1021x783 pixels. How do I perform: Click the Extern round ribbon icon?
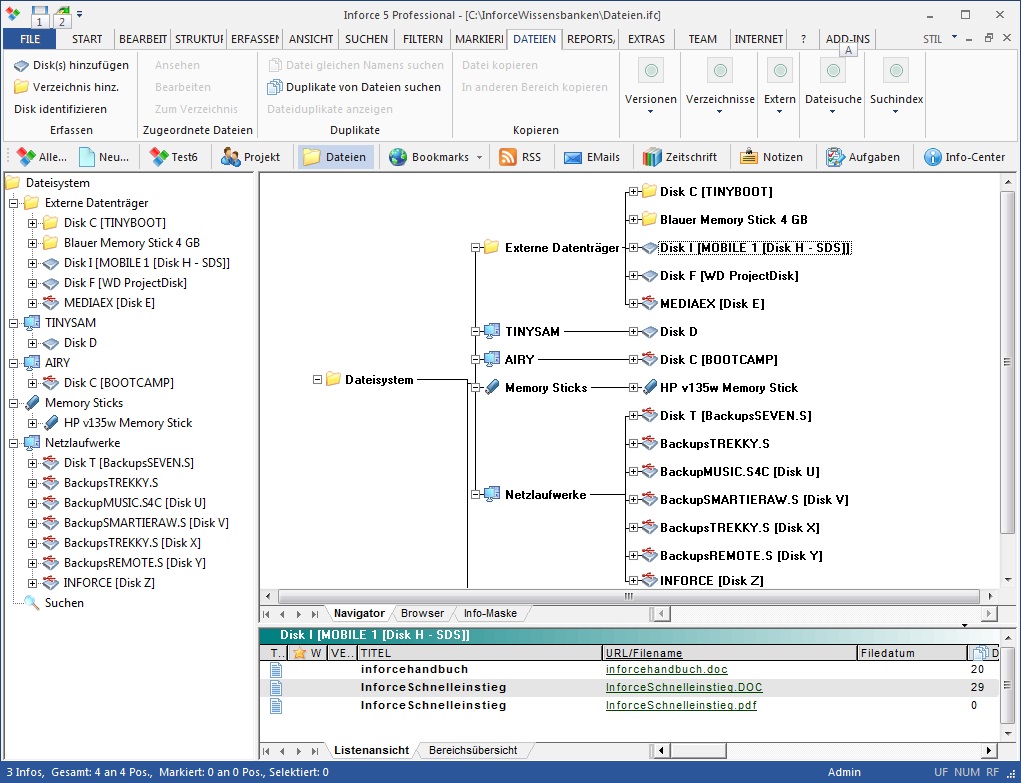pyautogui.click(x=779, y=71)
